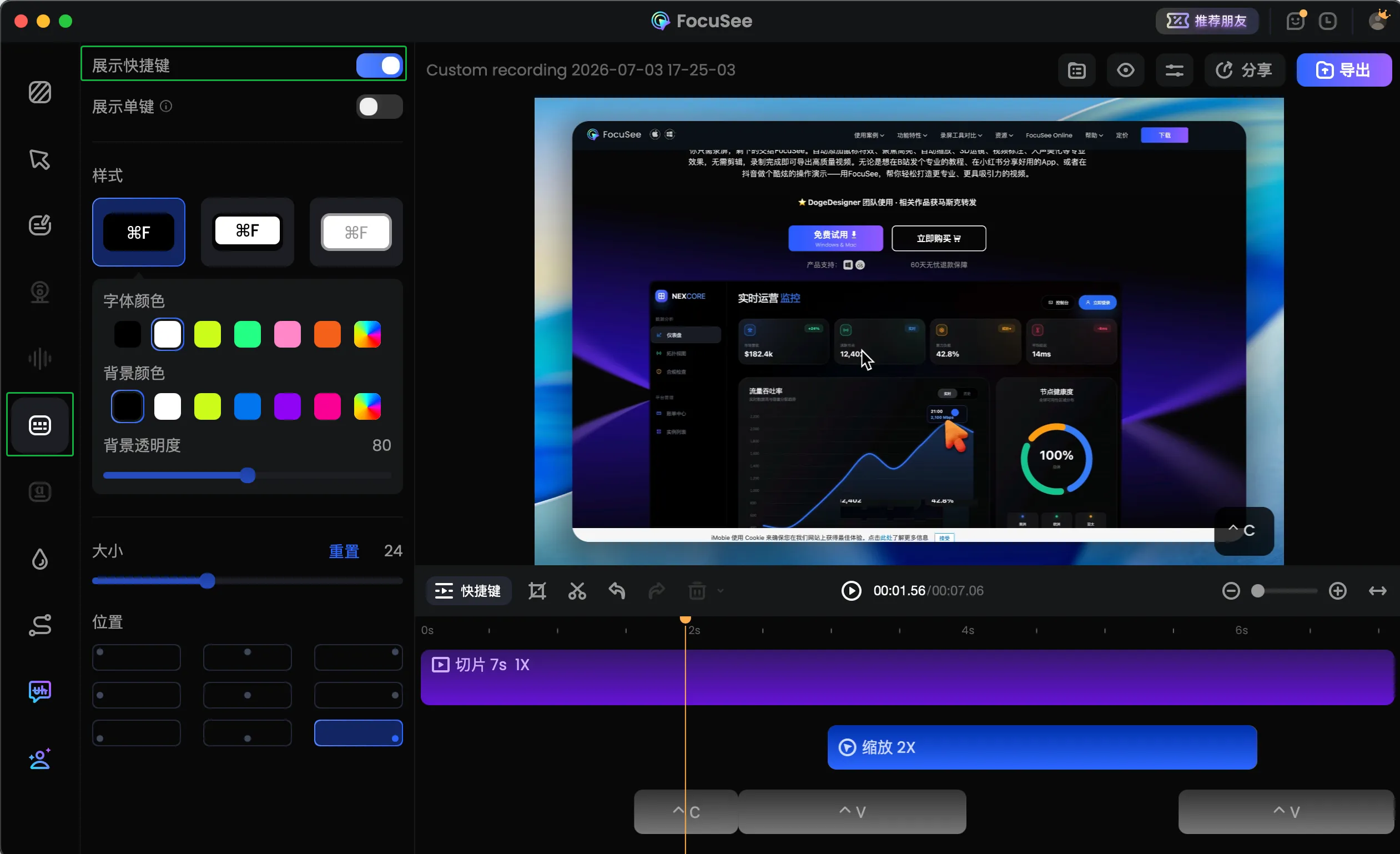The height and width of the screenshot is (854, 1400).
Task: Open the project list icon near Share
Action: (x=1077, y=70)
